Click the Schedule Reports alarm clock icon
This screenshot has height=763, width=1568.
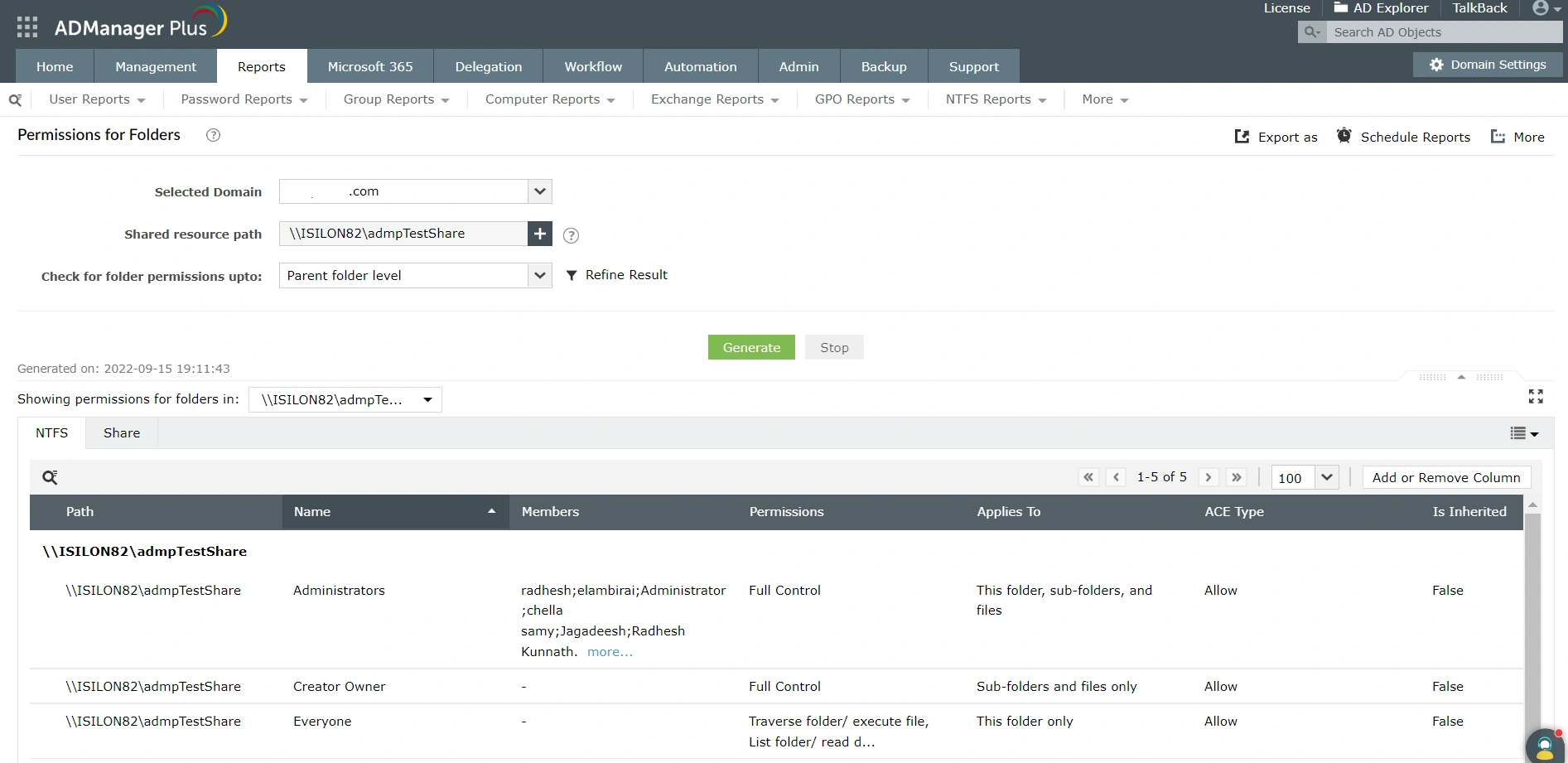click(x=1344, y=136)
